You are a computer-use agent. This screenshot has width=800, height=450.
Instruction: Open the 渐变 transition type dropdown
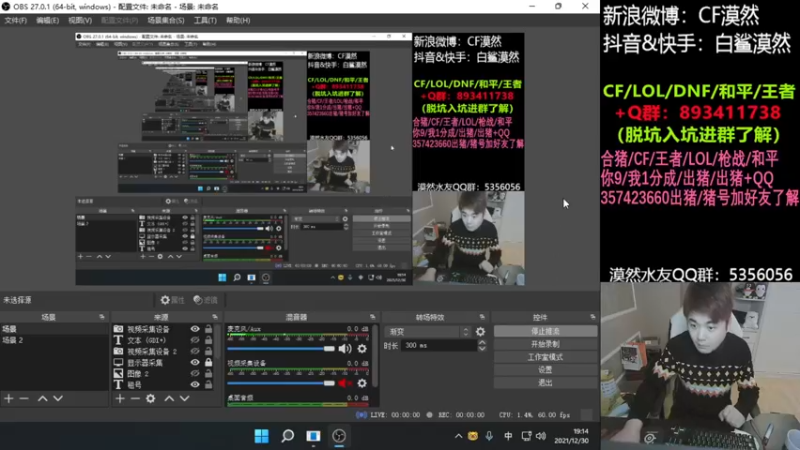(428, 332)
